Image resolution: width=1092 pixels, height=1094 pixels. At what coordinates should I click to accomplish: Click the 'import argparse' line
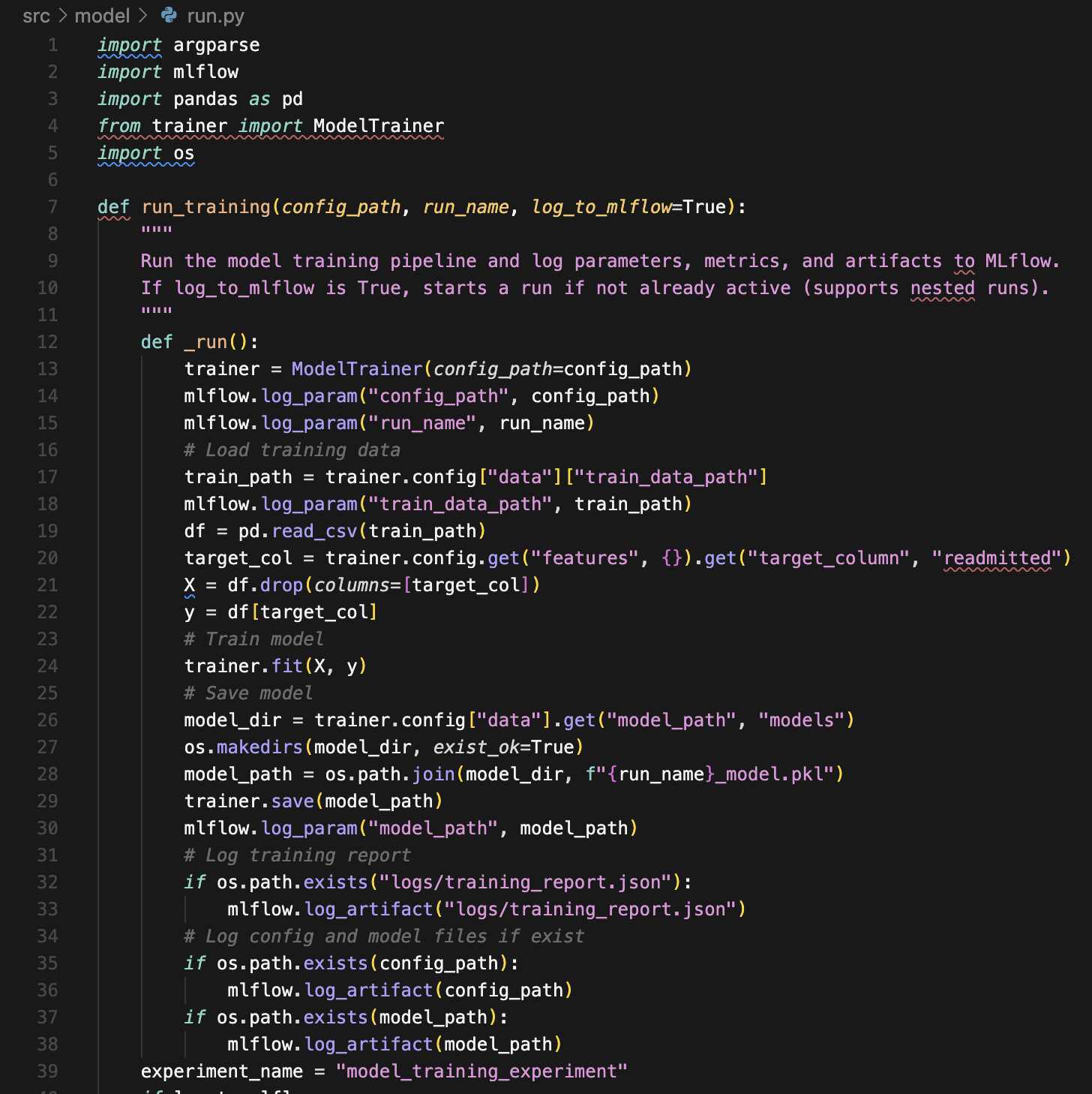178,45
